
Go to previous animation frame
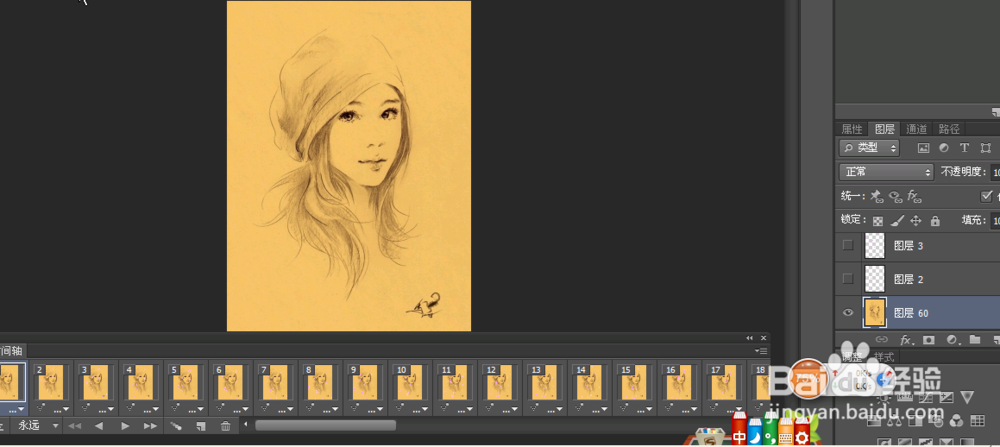click(x=99, y=426)
